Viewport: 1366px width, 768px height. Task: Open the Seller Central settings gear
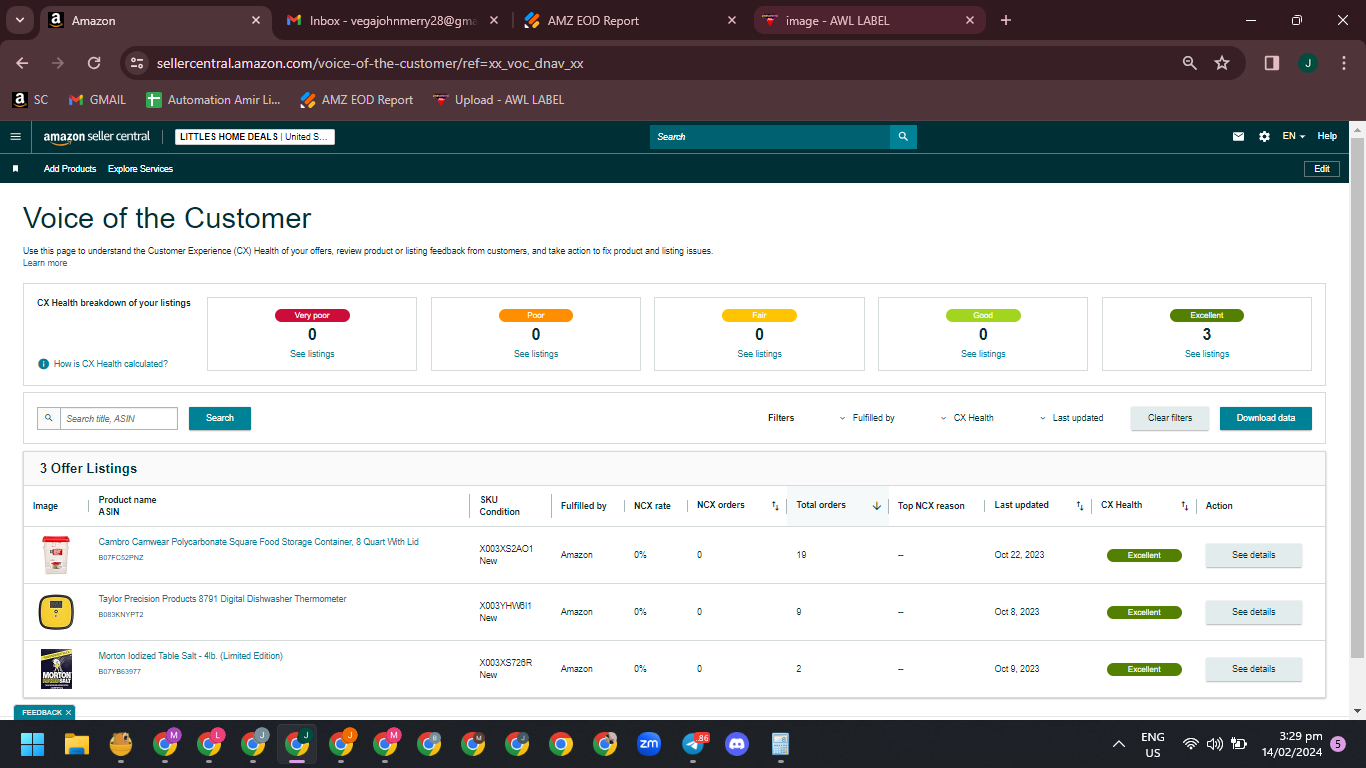(1264, 137)
